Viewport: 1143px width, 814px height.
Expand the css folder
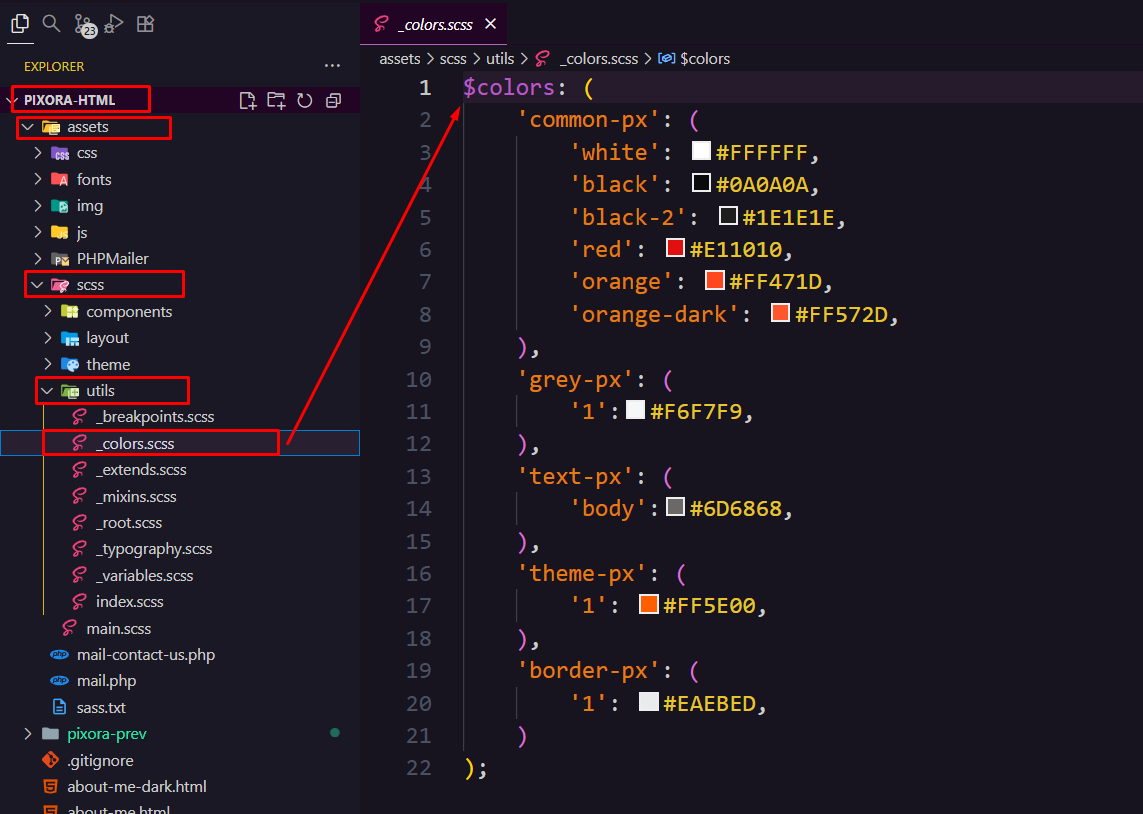[x=86, y=153]
